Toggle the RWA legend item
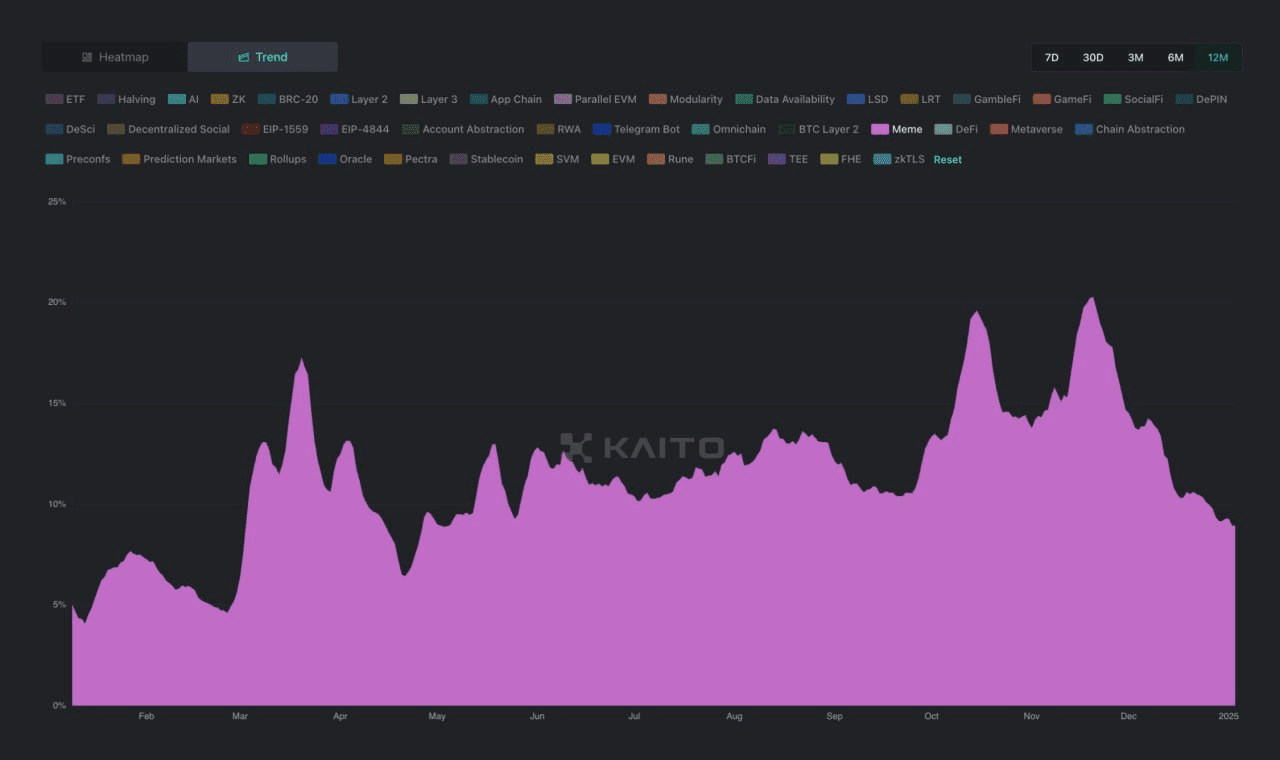The height and width of the screenshot is (760, 1280). [x=559, y=129]
